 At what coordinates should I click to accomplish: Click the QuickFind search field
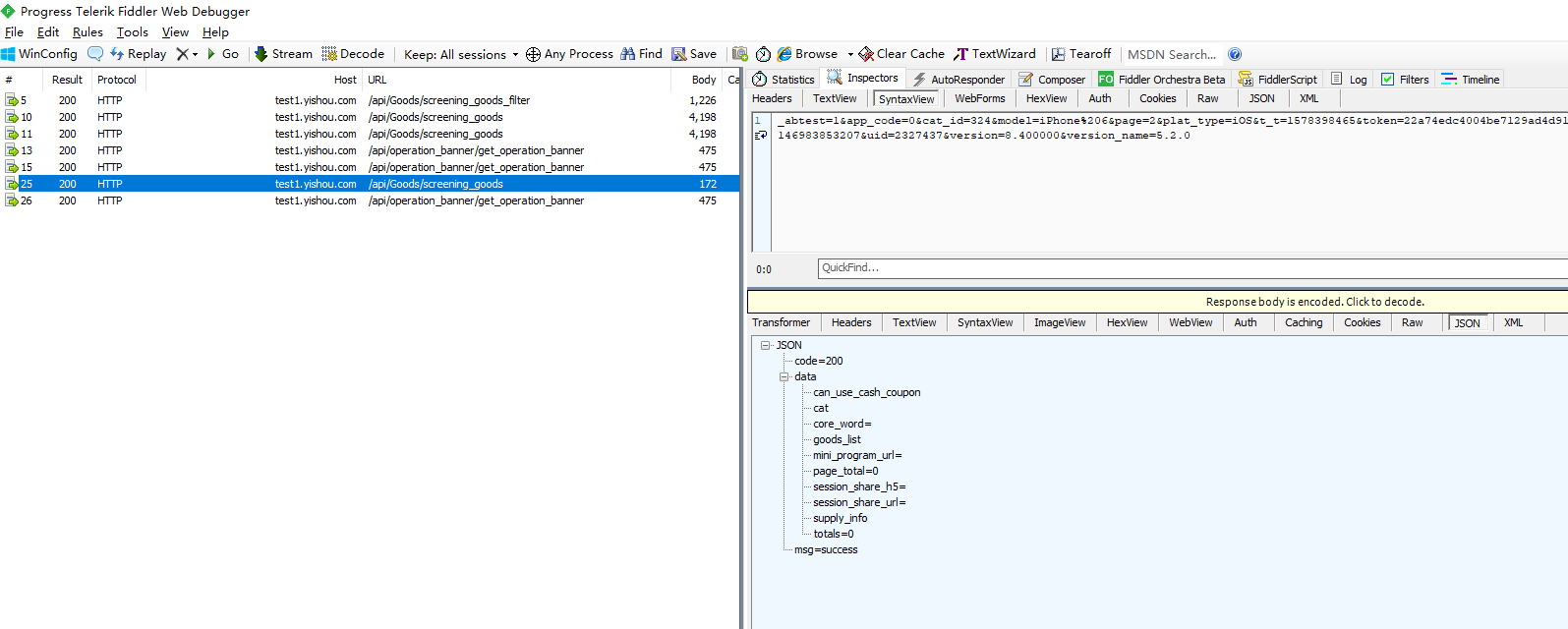tap(1192, 268)
